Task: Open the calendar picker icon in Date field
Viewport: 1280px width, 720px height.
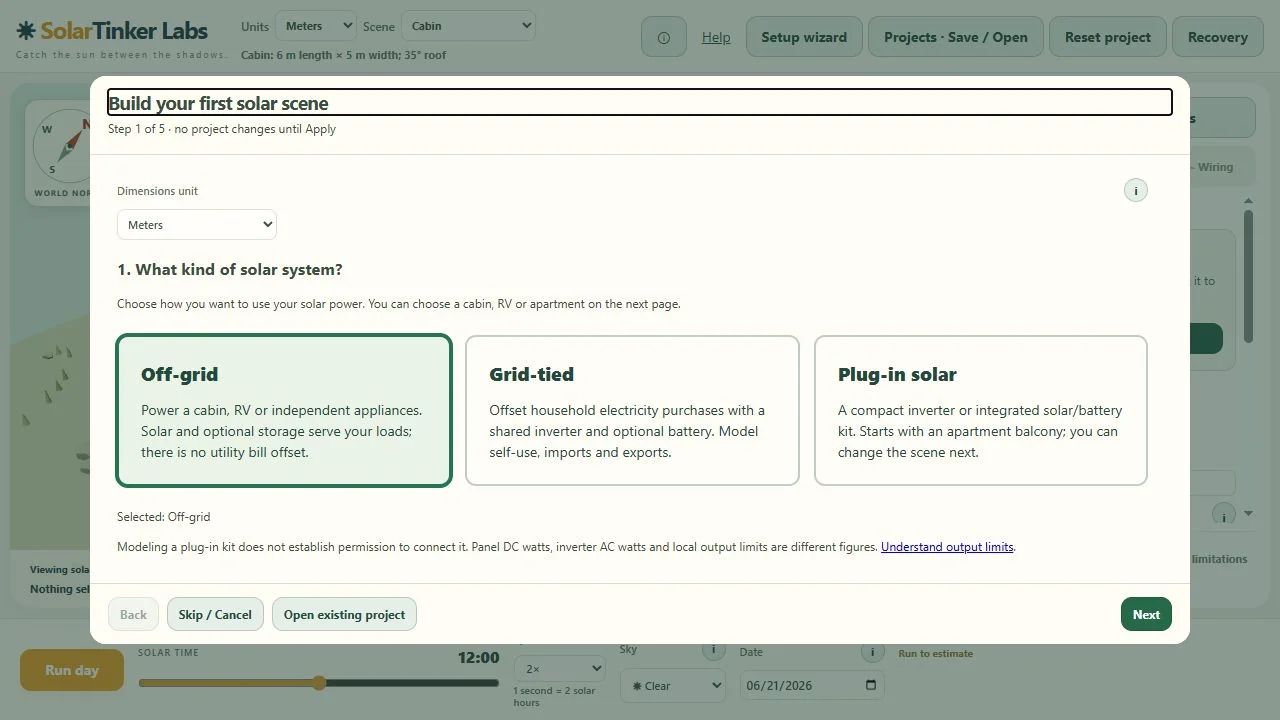Action: pyautogui.click(x=870, y=685)
